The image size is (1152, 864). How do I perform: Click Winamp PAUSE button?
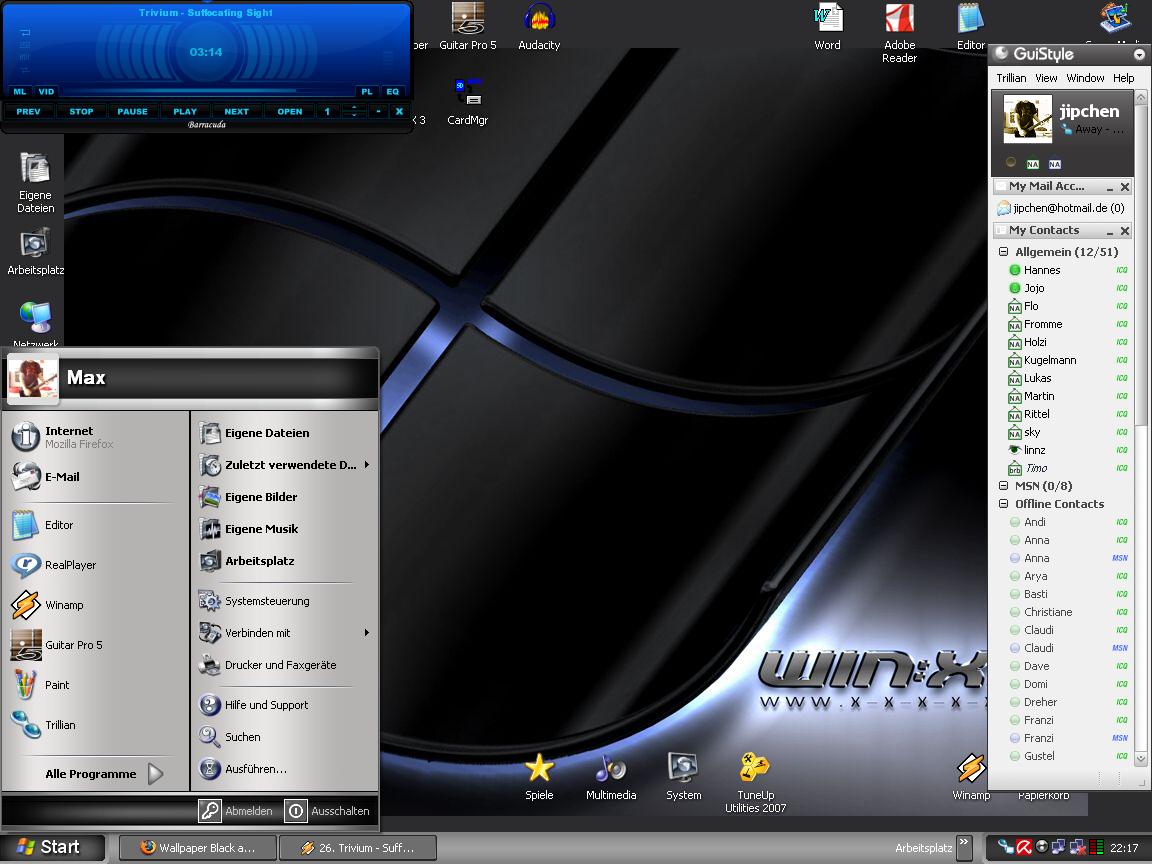[132, 112]
